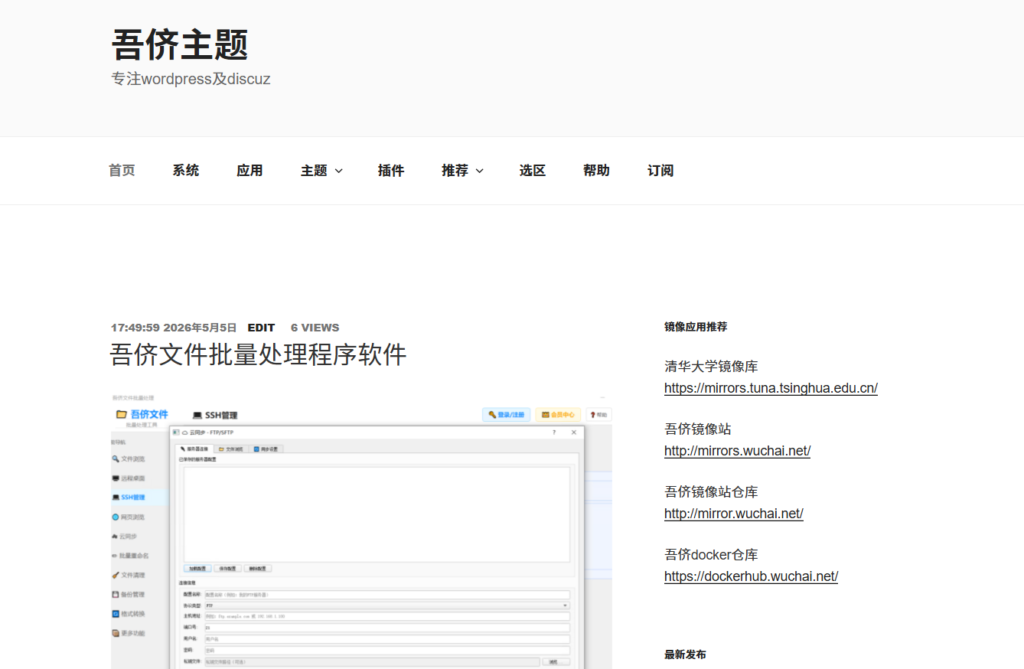Viewport: 1024px width, 669px height.
Task: Visit the 订阅 navigation page
Action: pos(660,171)
